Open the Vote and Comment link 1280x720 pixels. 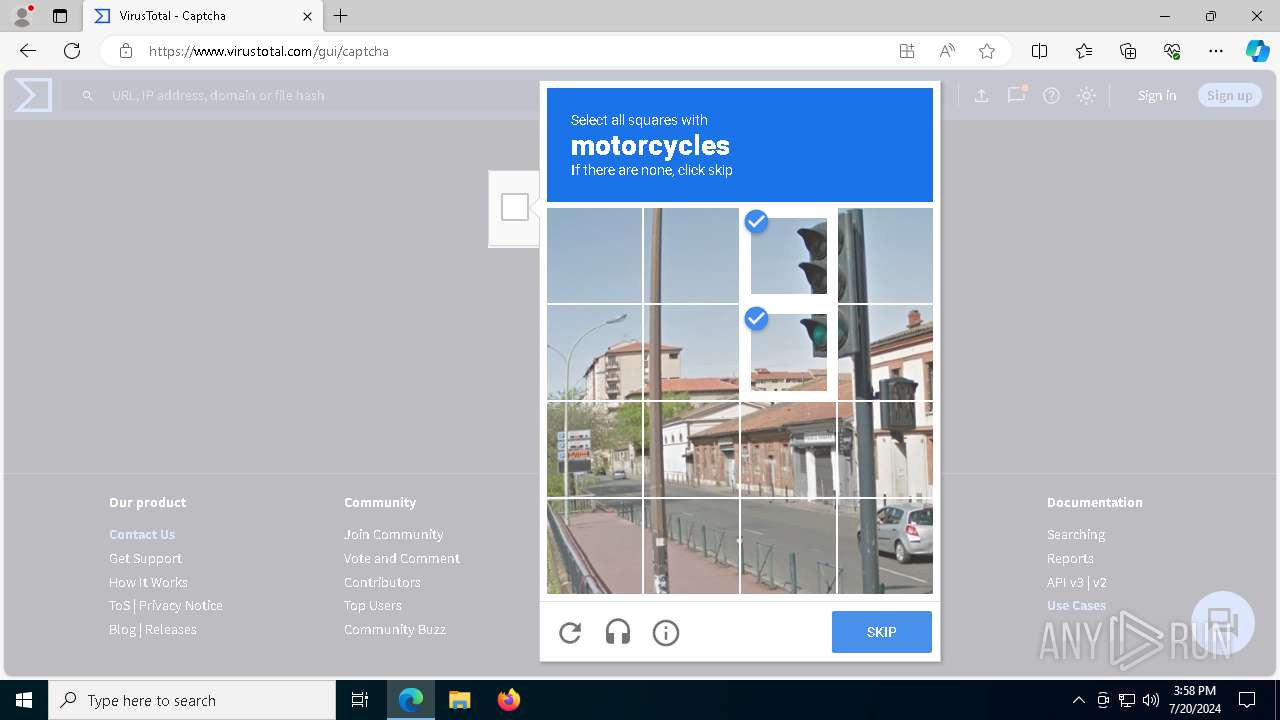point(402,558)
